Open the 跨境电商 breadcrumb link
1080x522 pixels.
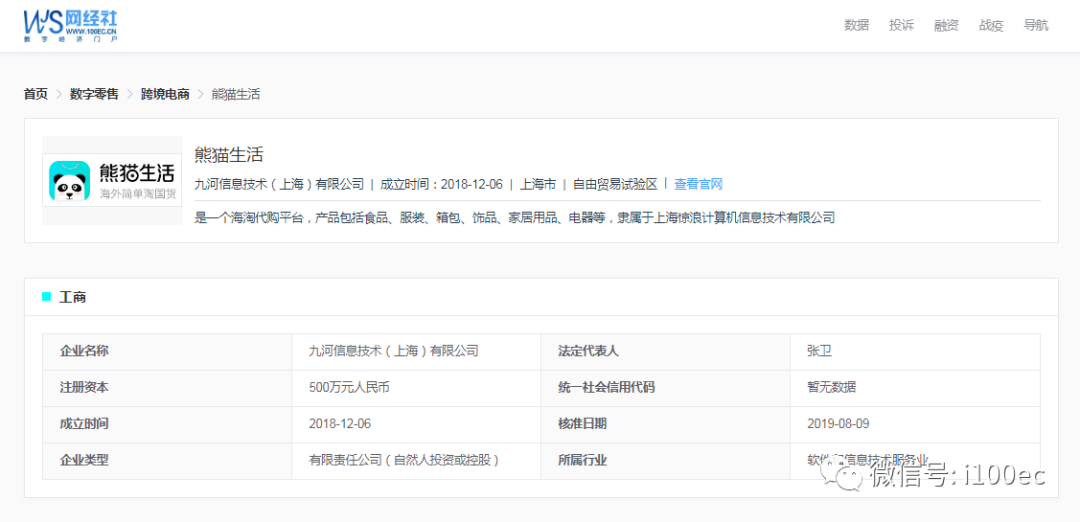coord(165,94)
